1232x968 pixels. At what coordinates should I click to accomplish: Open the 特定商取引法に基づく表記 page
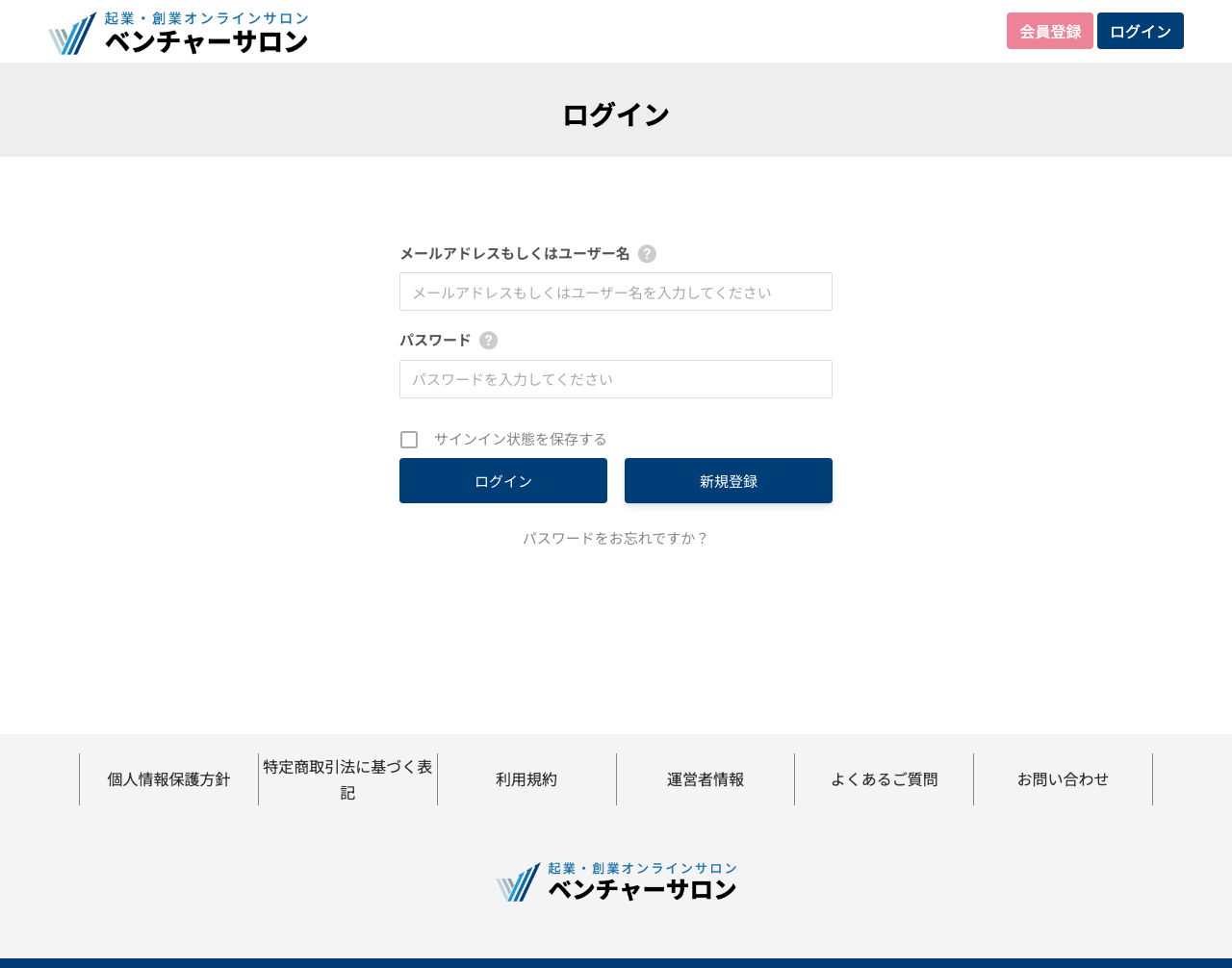point(347,779)
